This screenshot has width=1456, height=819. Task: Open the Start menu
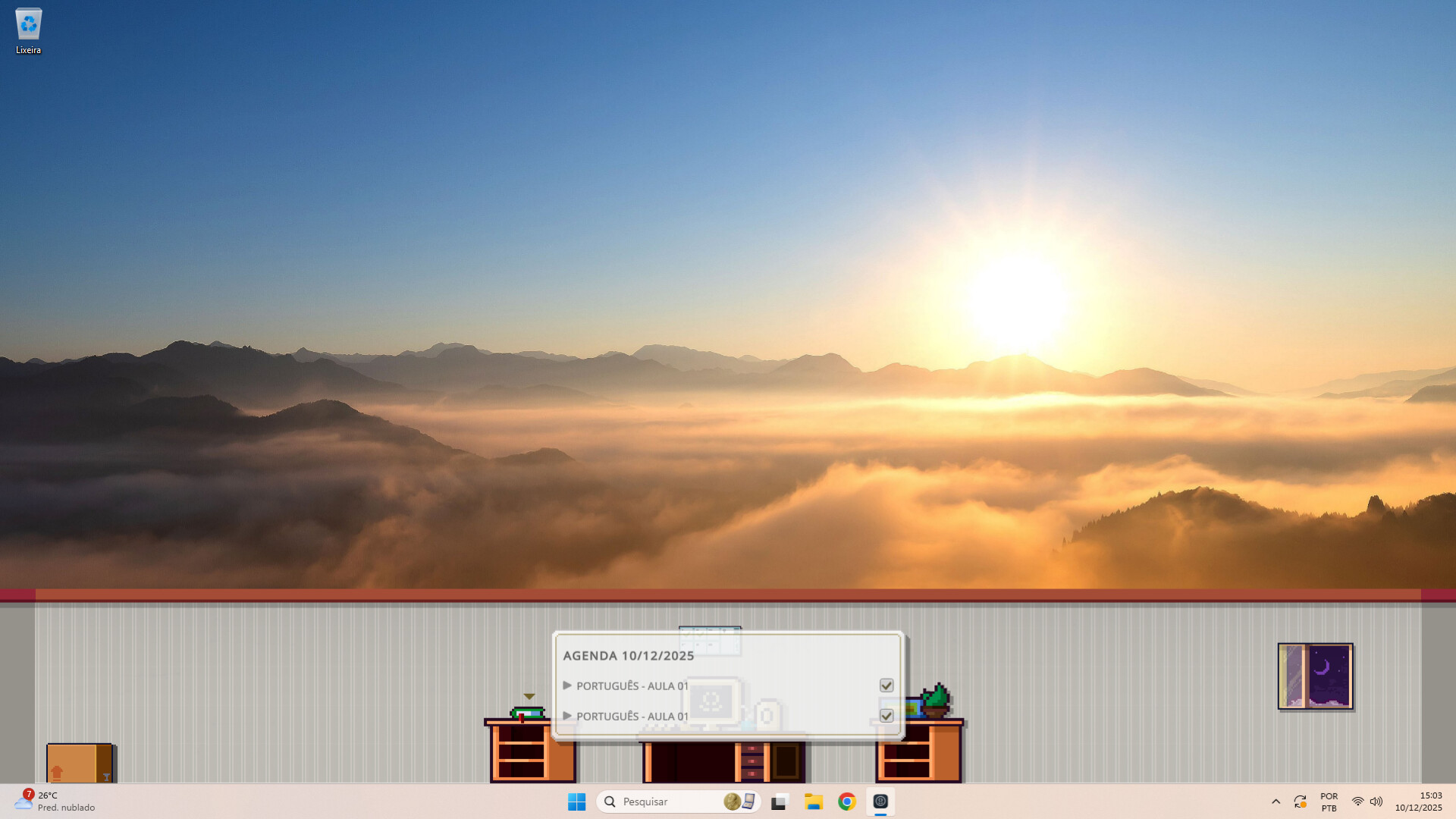(x=577, y=802)
